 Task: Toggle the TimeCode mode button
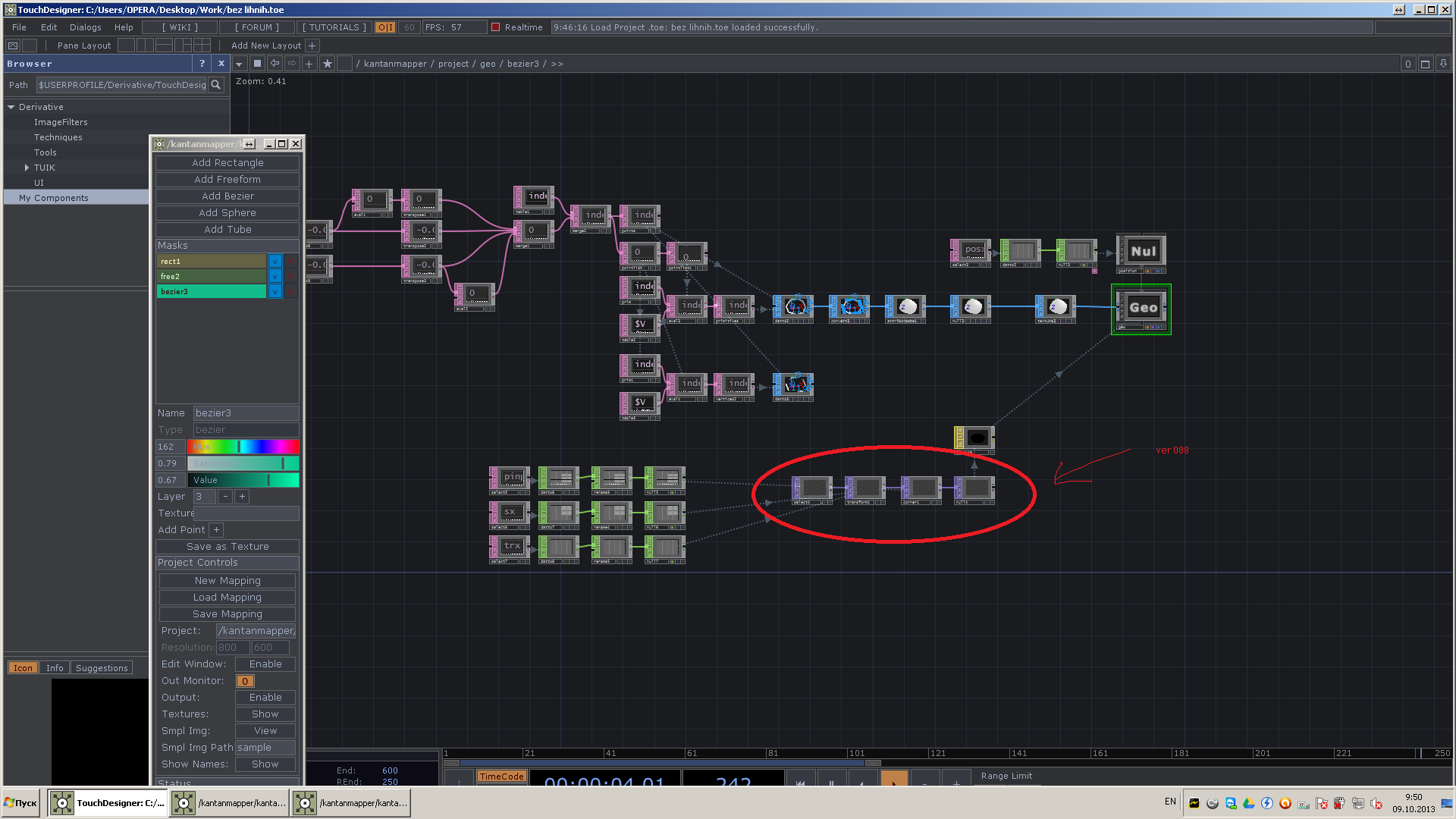[x=501, y=776]
